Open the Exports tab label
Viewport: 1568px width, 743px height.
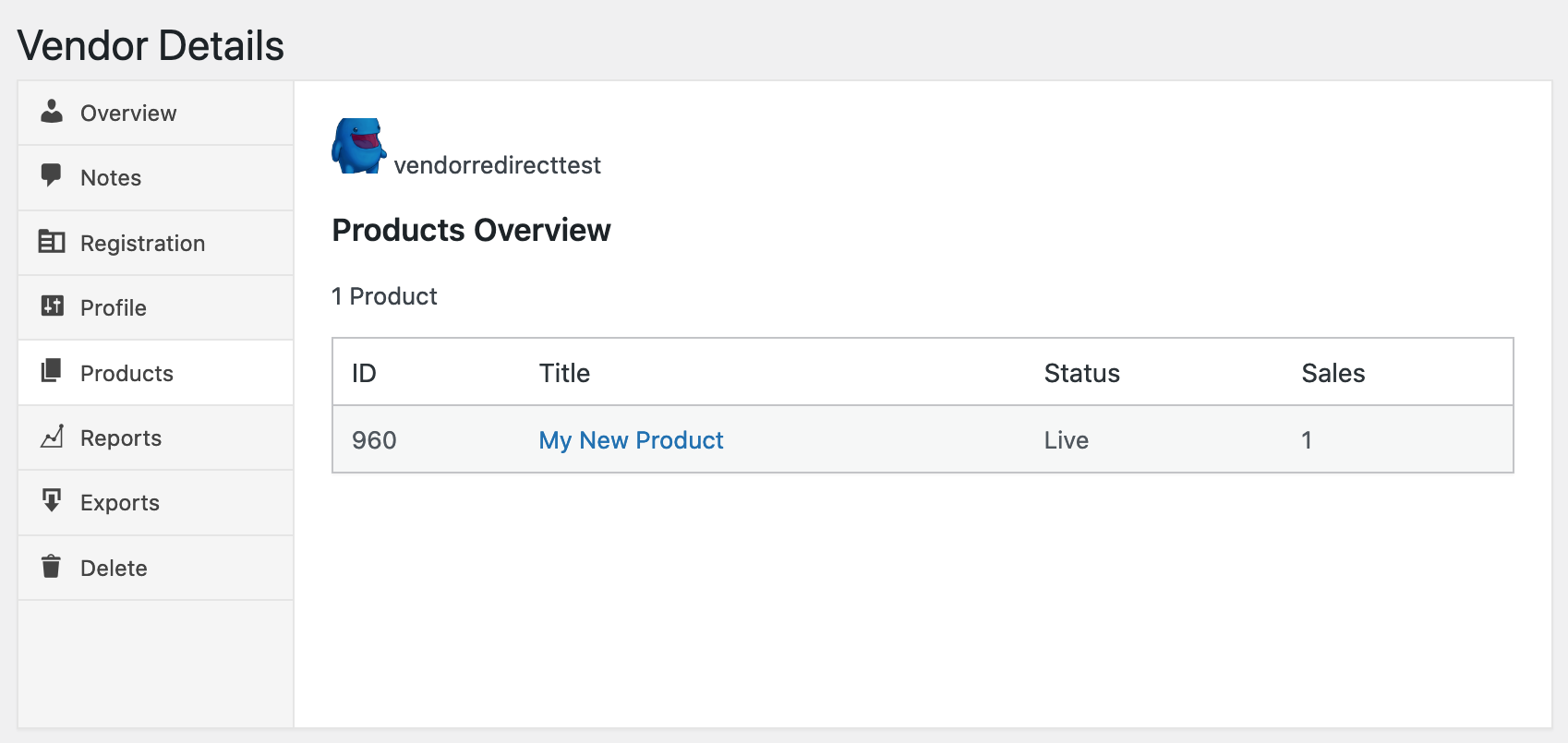120,503
